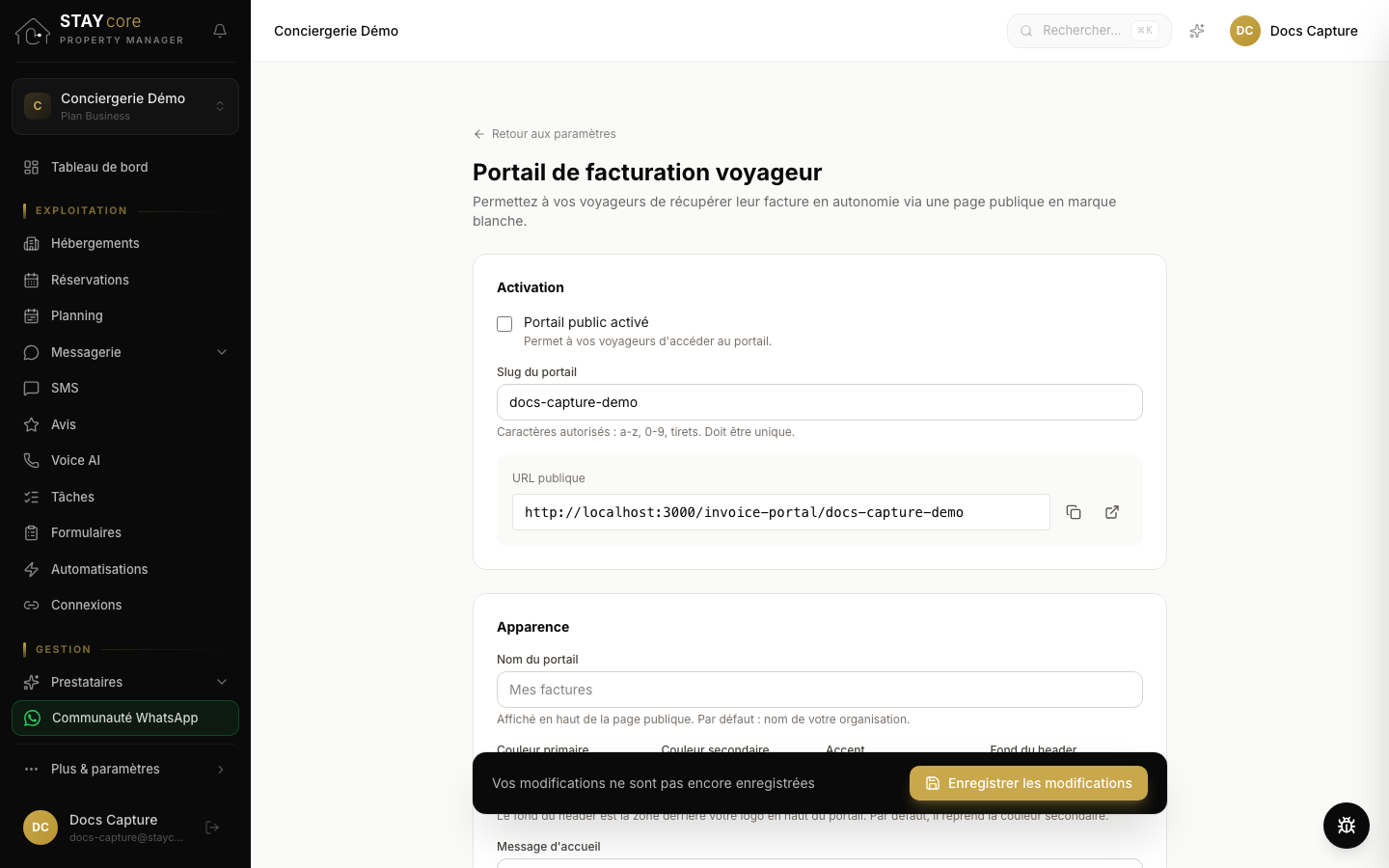Expand Plus & paramètres menu
1389x868 pixels.
pos(125,769)
